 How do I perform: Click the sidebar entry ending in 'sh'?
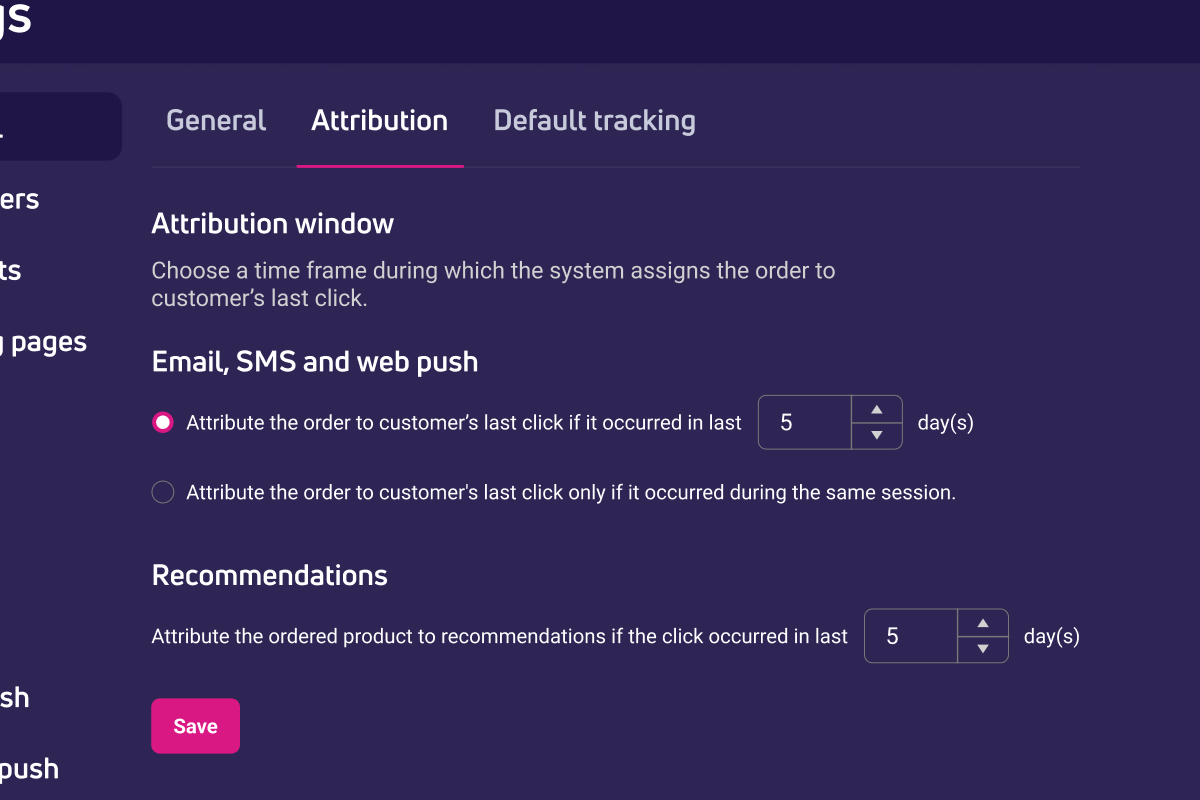pos(14,697)
